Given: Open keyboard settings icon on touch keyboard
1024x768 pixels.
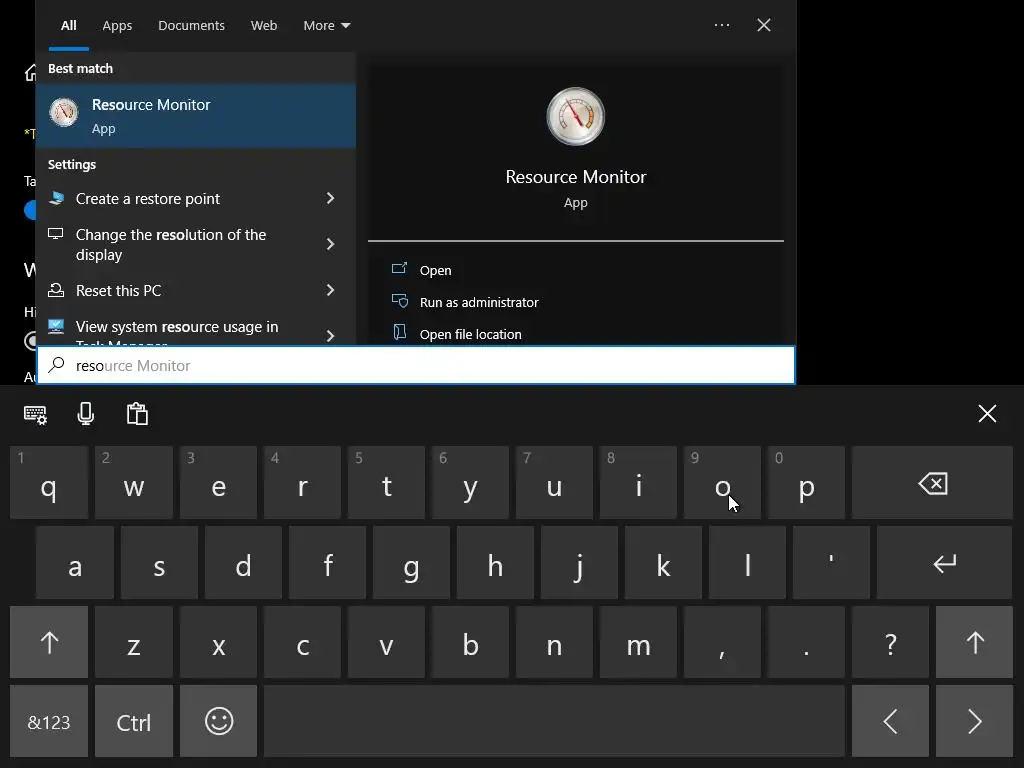Looking at the screenshot, I should tap(35, 414).
